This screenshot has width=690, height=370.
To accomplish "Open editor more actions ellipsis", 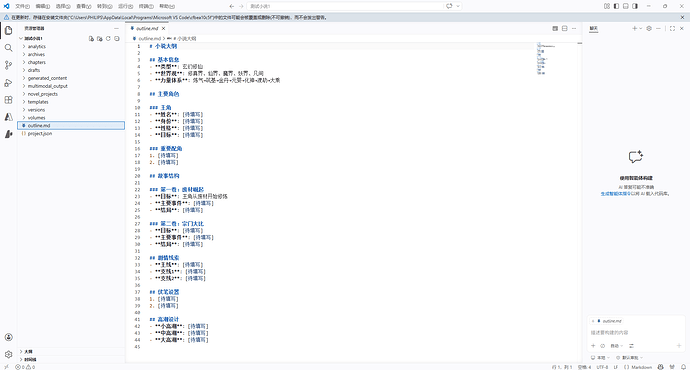I will click(574, 28).
